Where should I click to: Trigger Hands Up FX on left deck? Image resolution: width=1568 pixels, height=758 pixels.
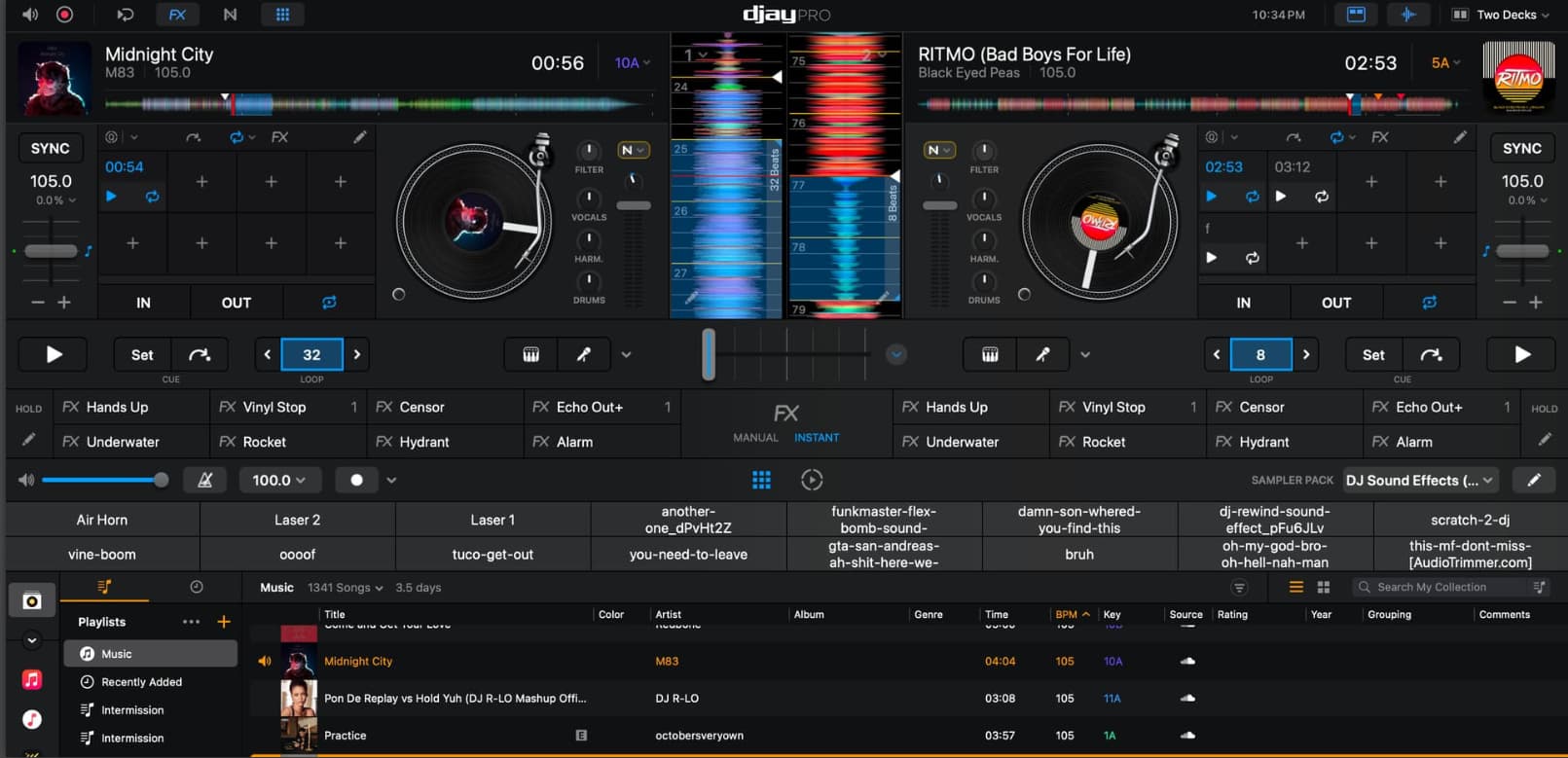(x=131, y=407)
